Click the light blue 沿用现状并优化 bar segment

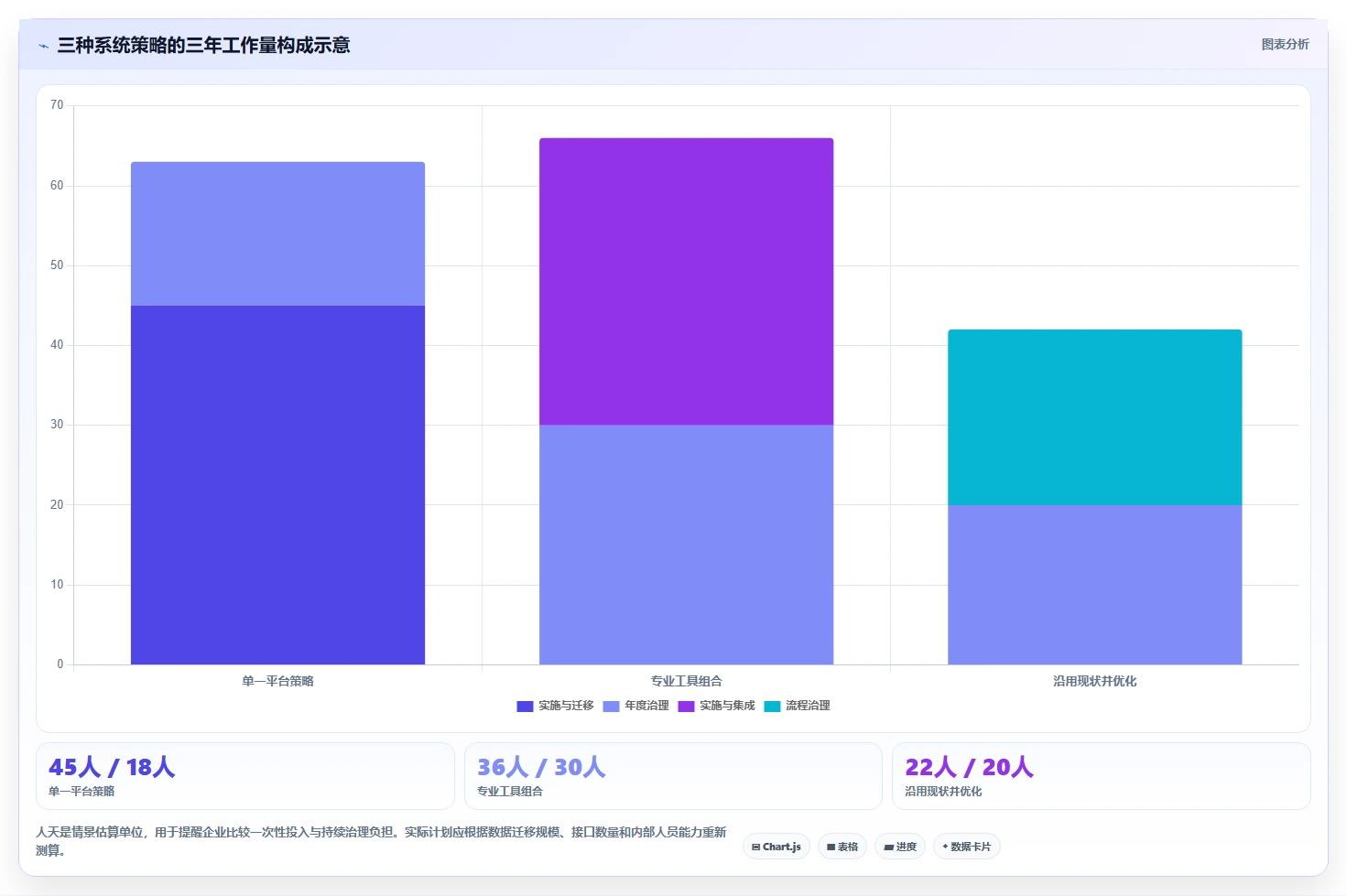1094,585
